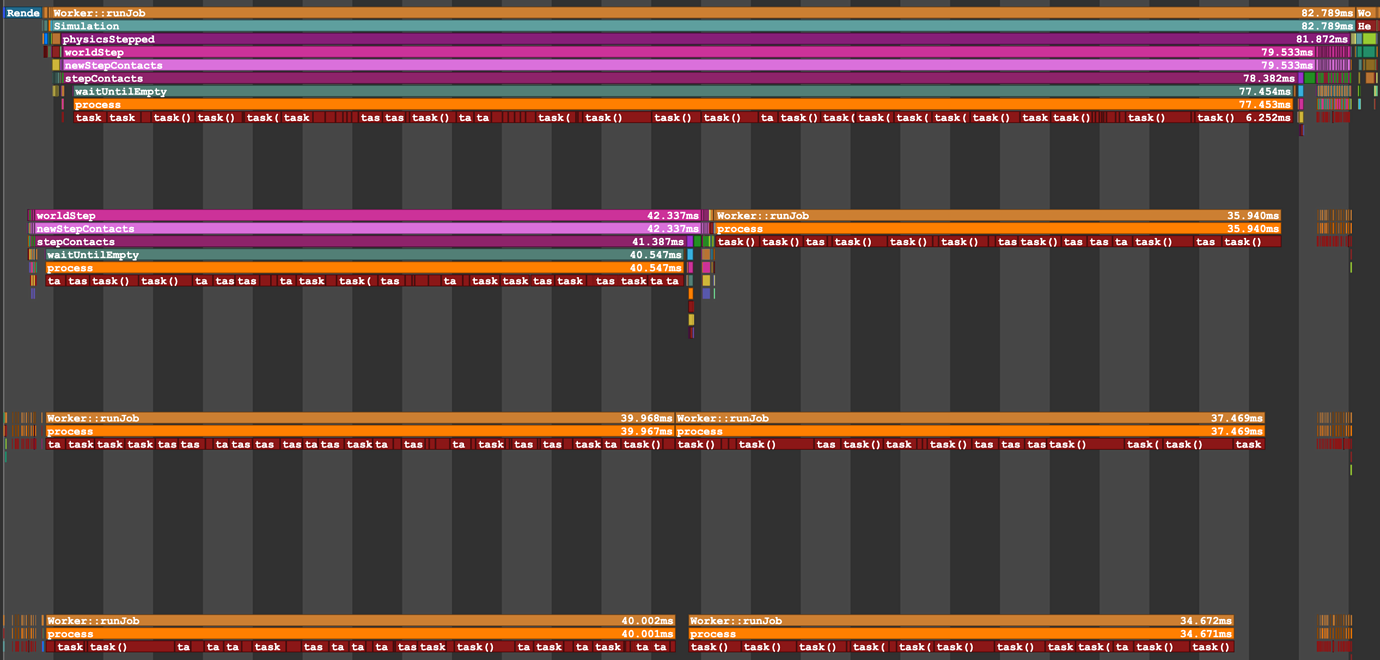
Task: Click the stepContacts scope at 78.382ms
Action: [679, 78]
